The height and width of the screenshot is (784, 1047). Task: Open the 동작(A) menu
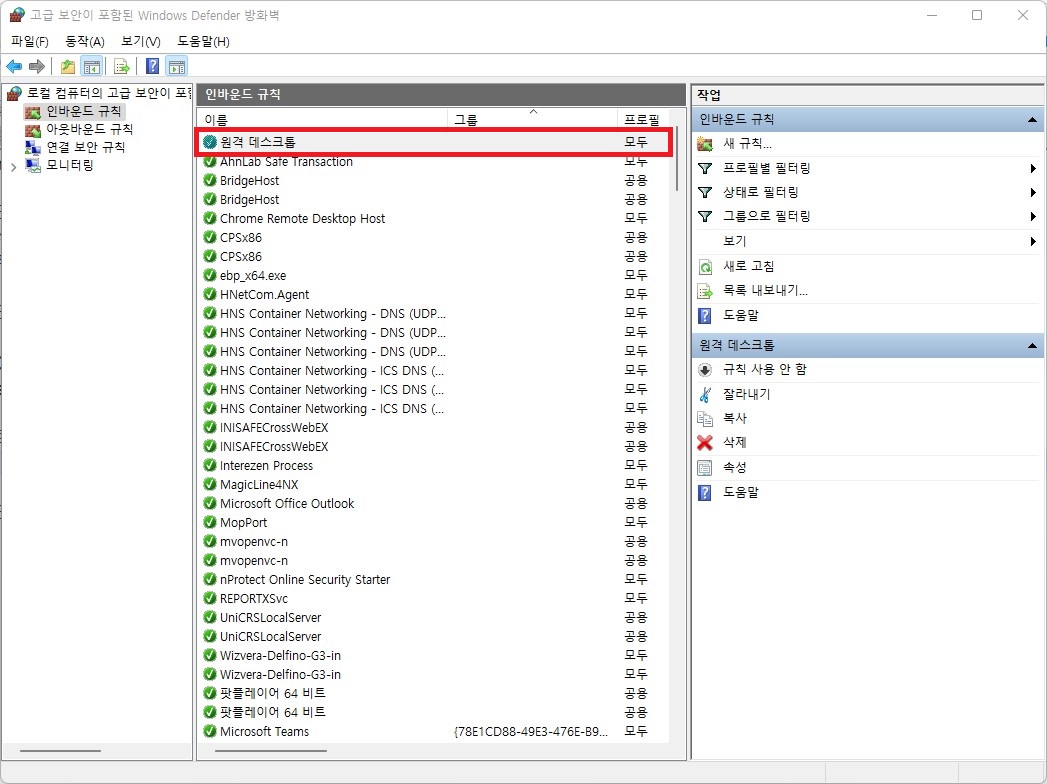pyautogui.click(x=85, y=41)
